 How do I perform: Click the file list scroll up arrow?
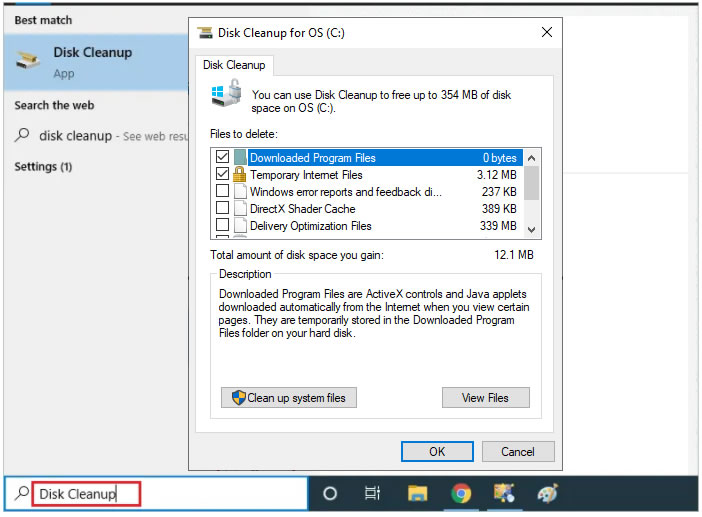(531, 158)
